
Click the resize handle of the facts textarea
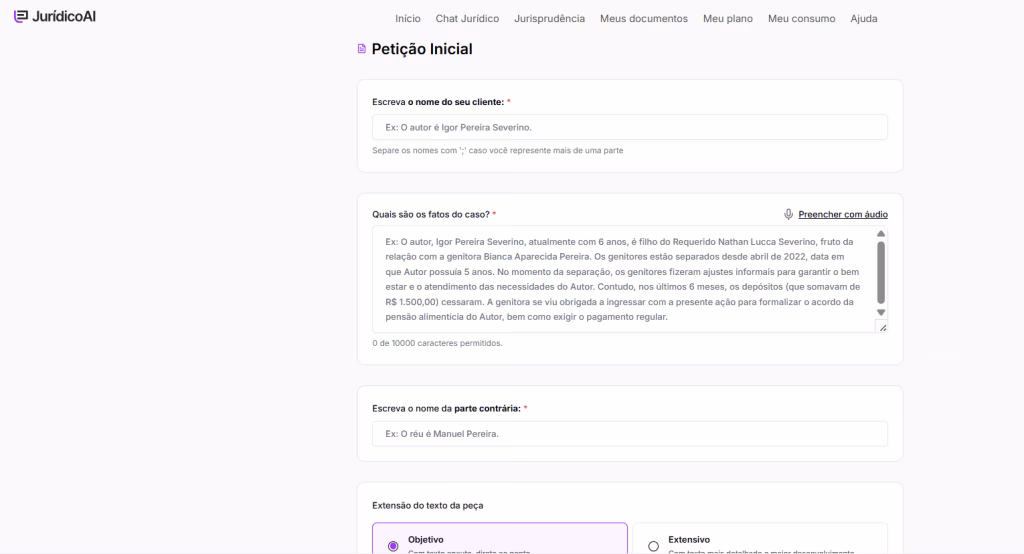(x=882, y=328)
